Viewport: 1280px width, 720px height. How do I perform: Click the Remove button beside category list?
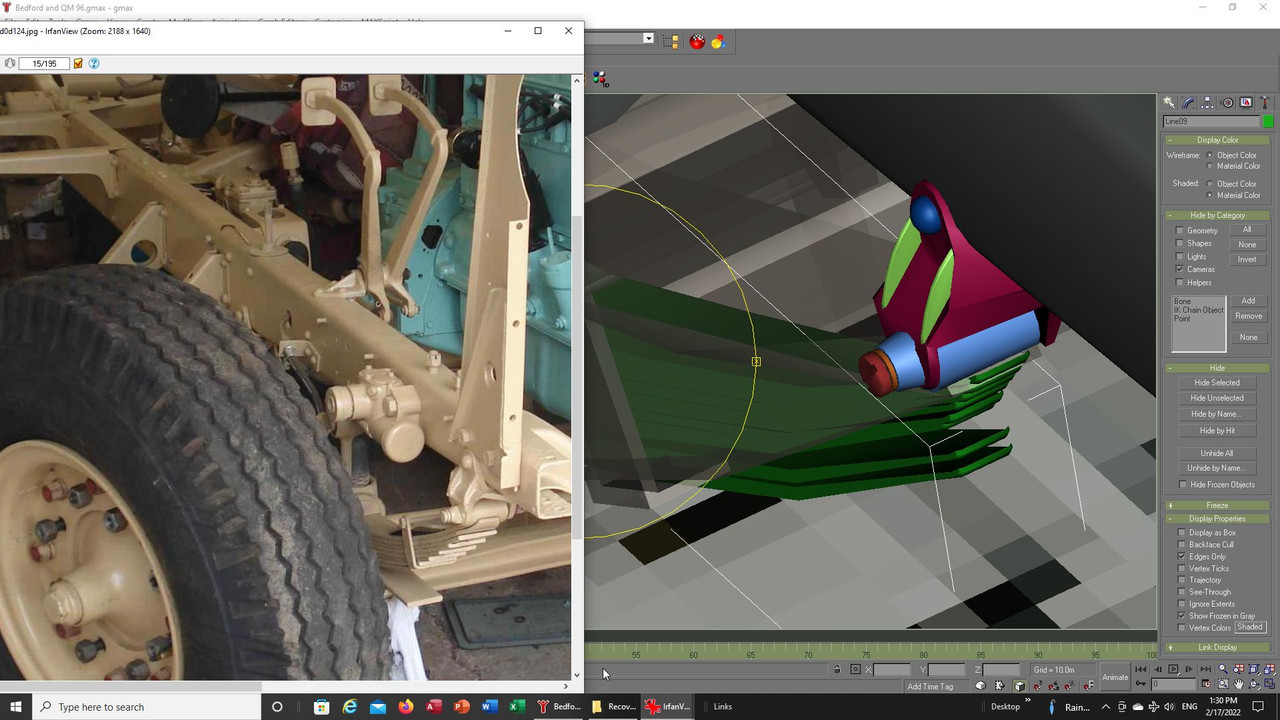click(x=1248, y=316)
